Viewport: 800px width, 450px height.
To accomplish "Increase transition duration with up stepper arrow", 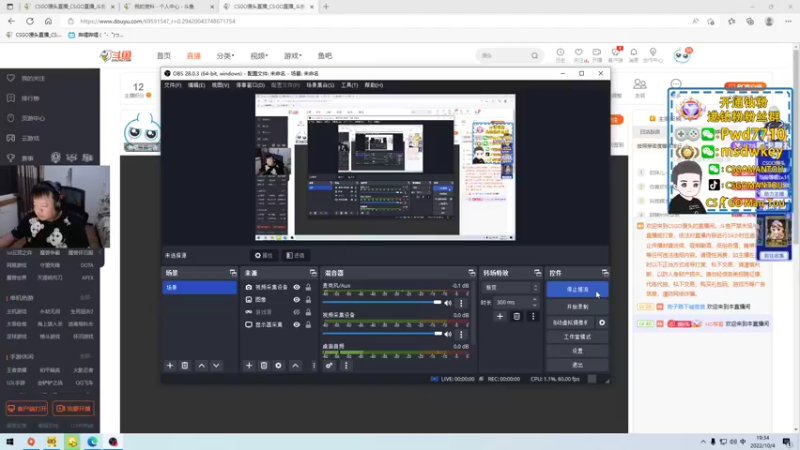I will click(535, 300).
